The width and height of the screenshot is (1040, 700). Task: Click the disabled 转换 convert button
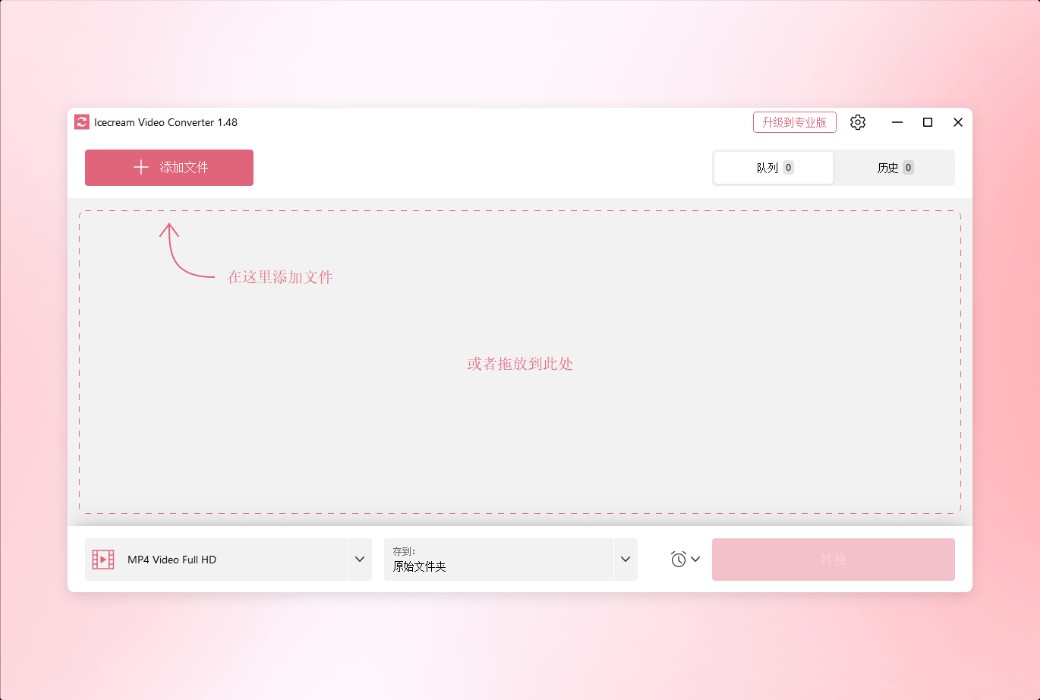click(x=833, y=559)
